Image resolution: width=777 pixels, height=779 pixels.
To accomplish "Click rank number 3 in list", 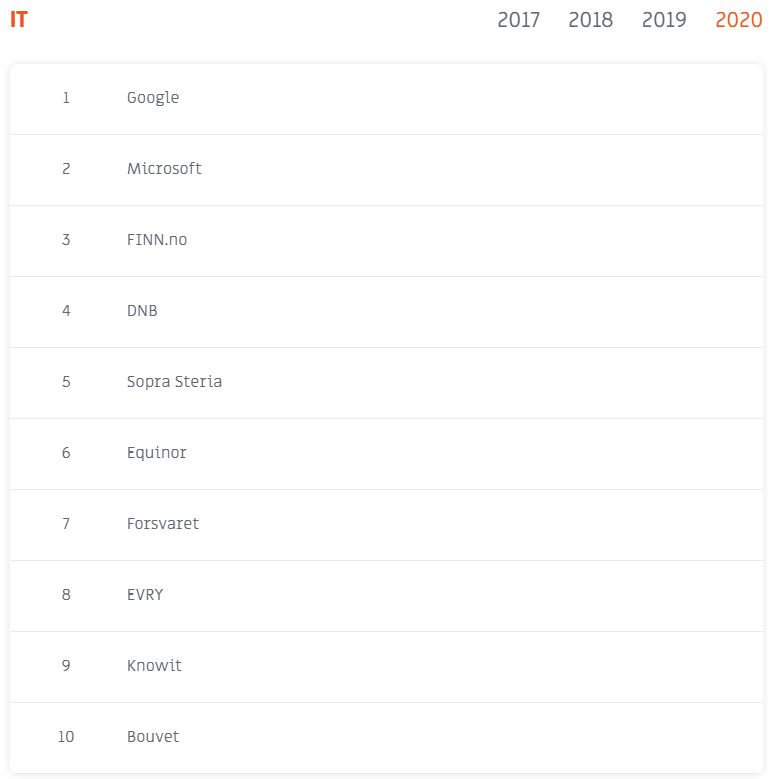I will point(66,239).
